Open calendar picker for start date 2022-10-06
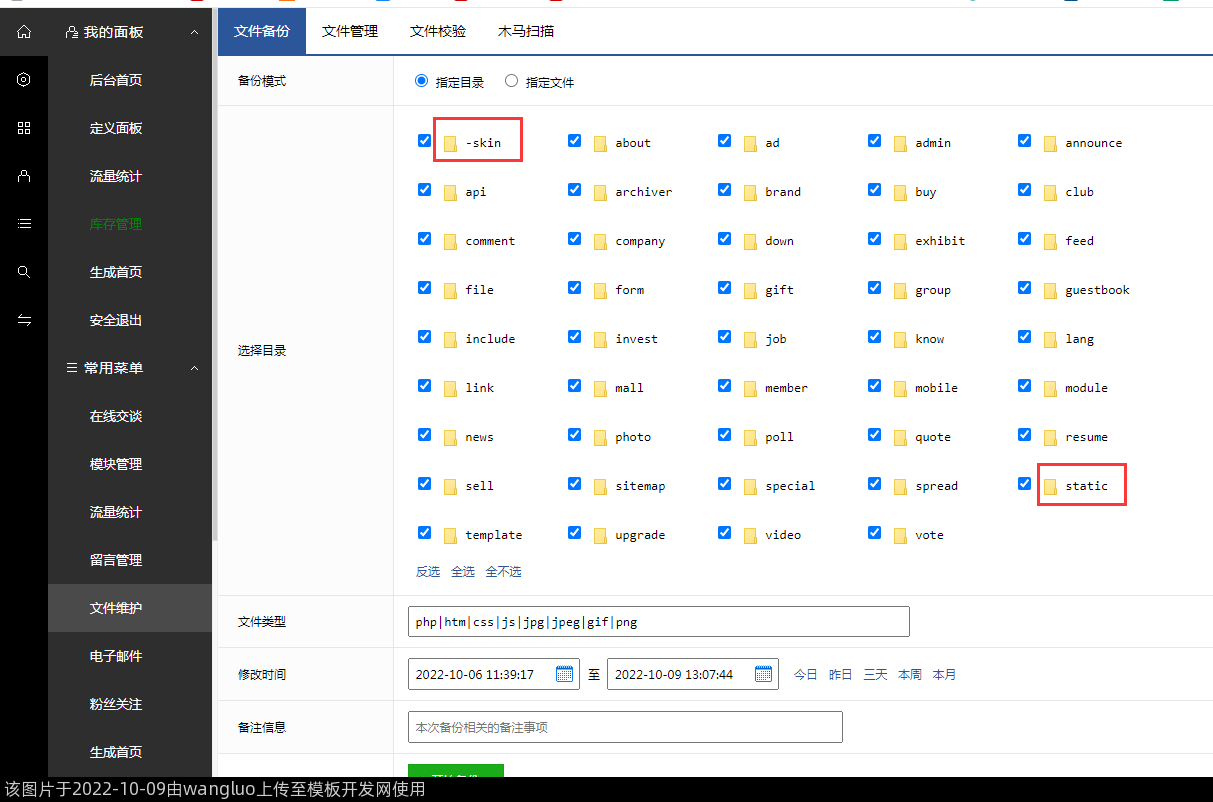 (564, 674)
